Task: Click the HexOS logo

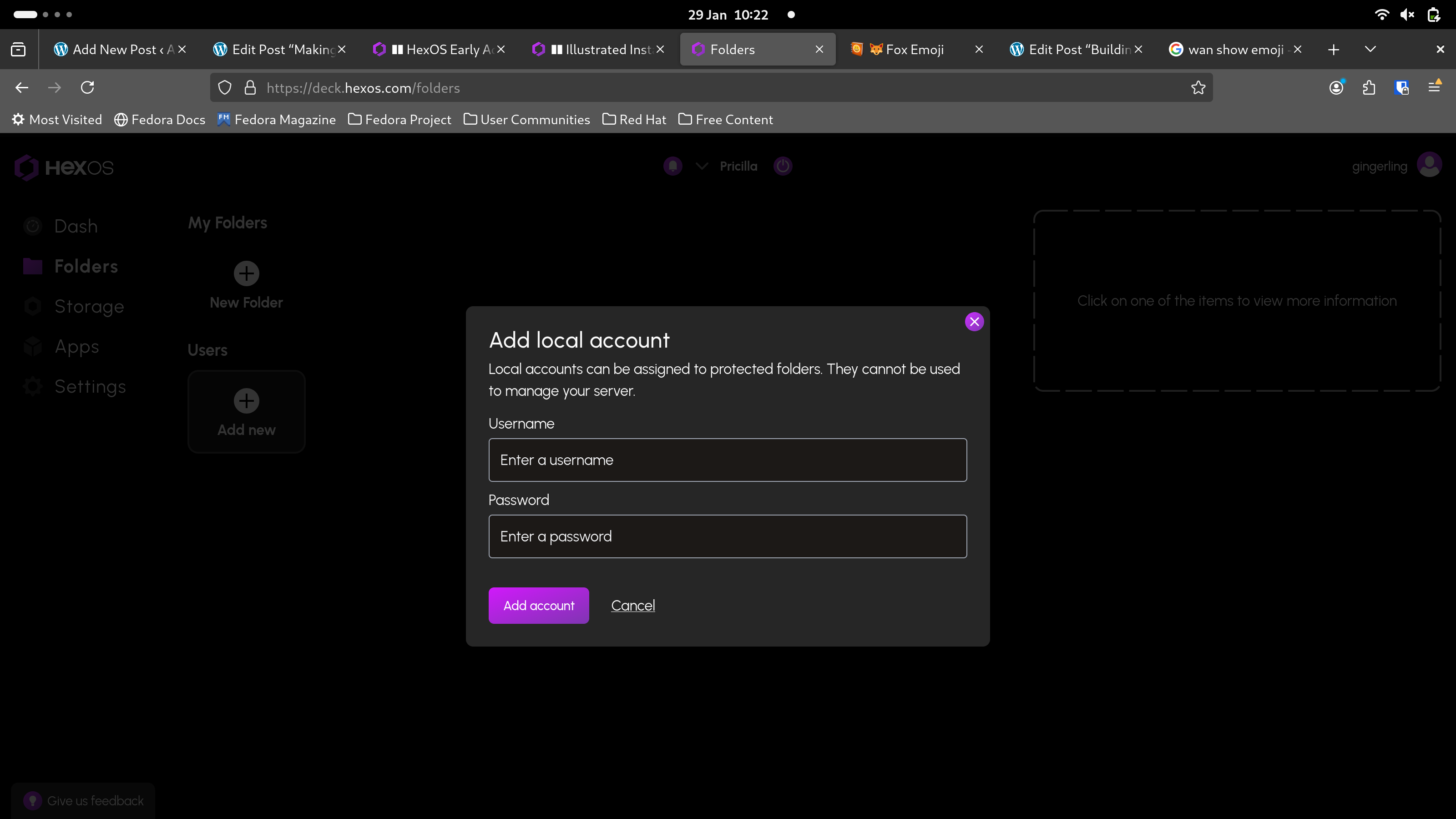Action: pos(64,167)
